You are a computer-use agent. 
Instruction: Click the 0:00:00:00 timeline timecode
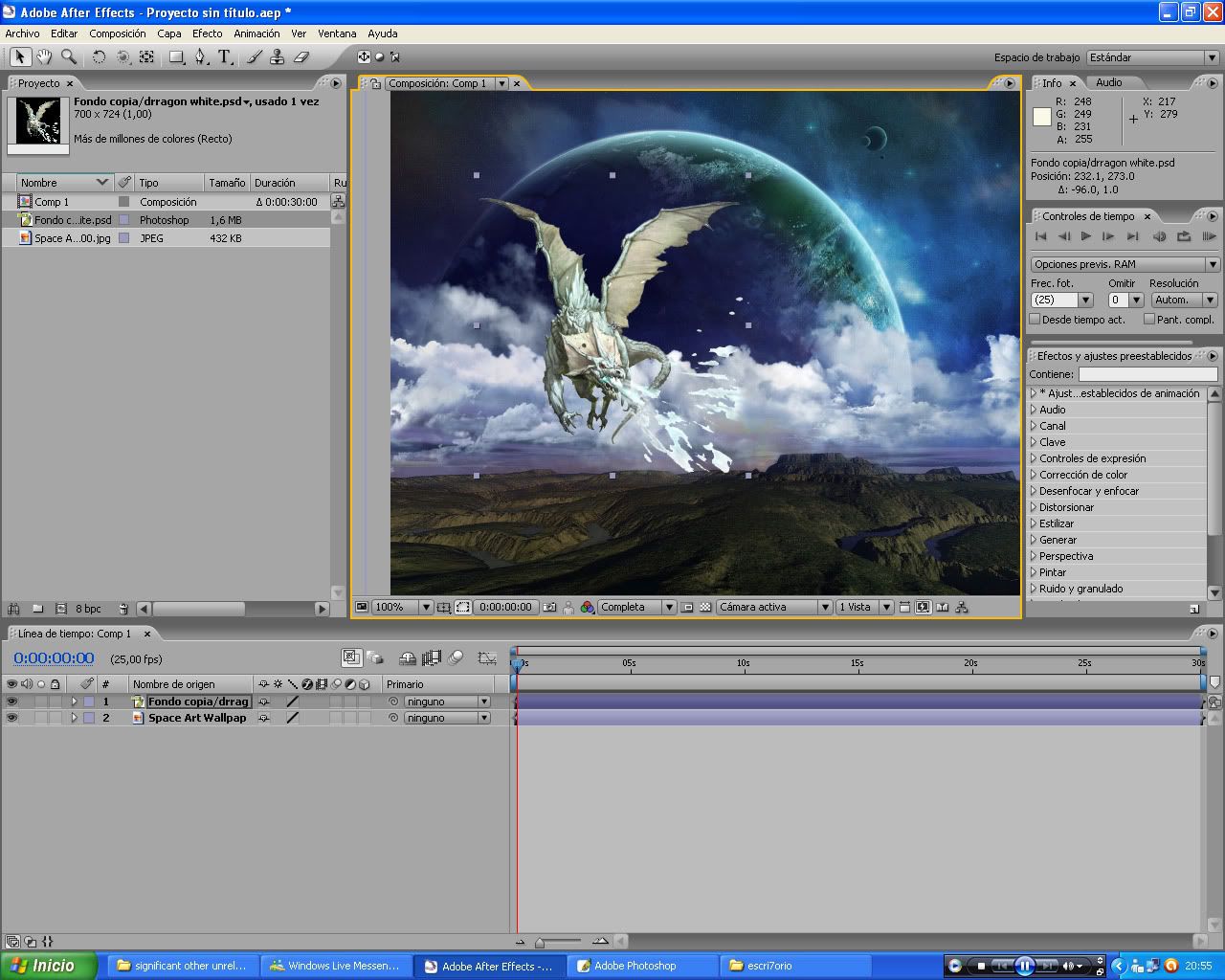[x=54, y=658]
